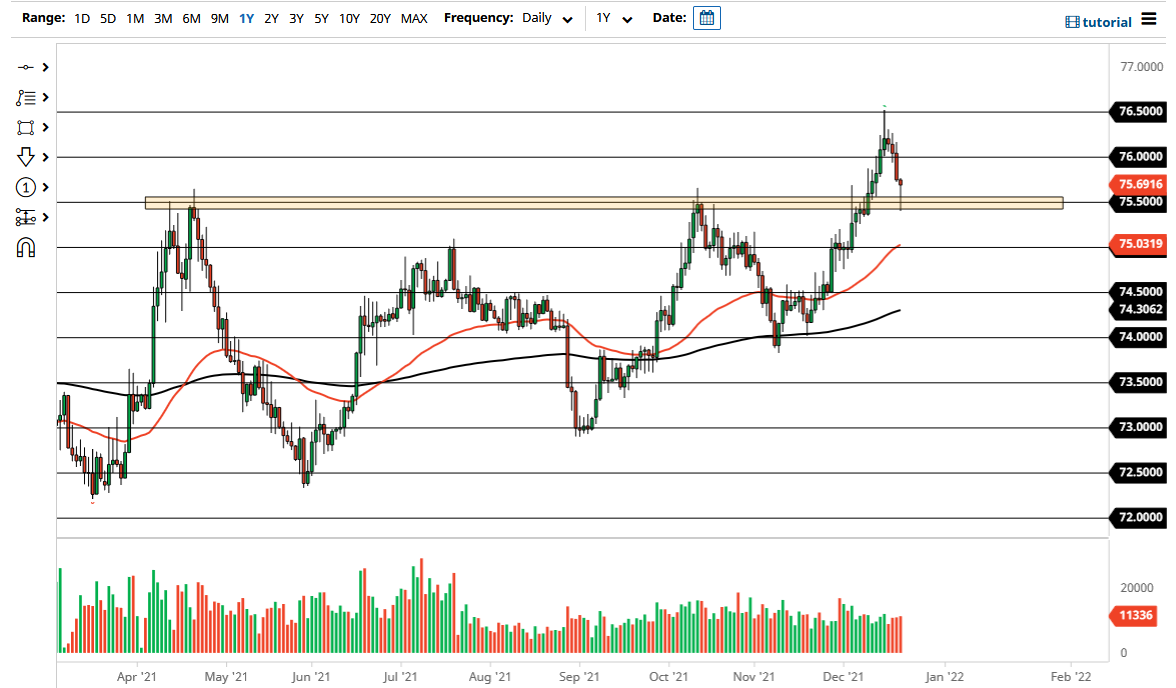Image resolution: width=1176 pixels, height=688 pixels.
Task: Switch range to 1D
Action: 81,18
